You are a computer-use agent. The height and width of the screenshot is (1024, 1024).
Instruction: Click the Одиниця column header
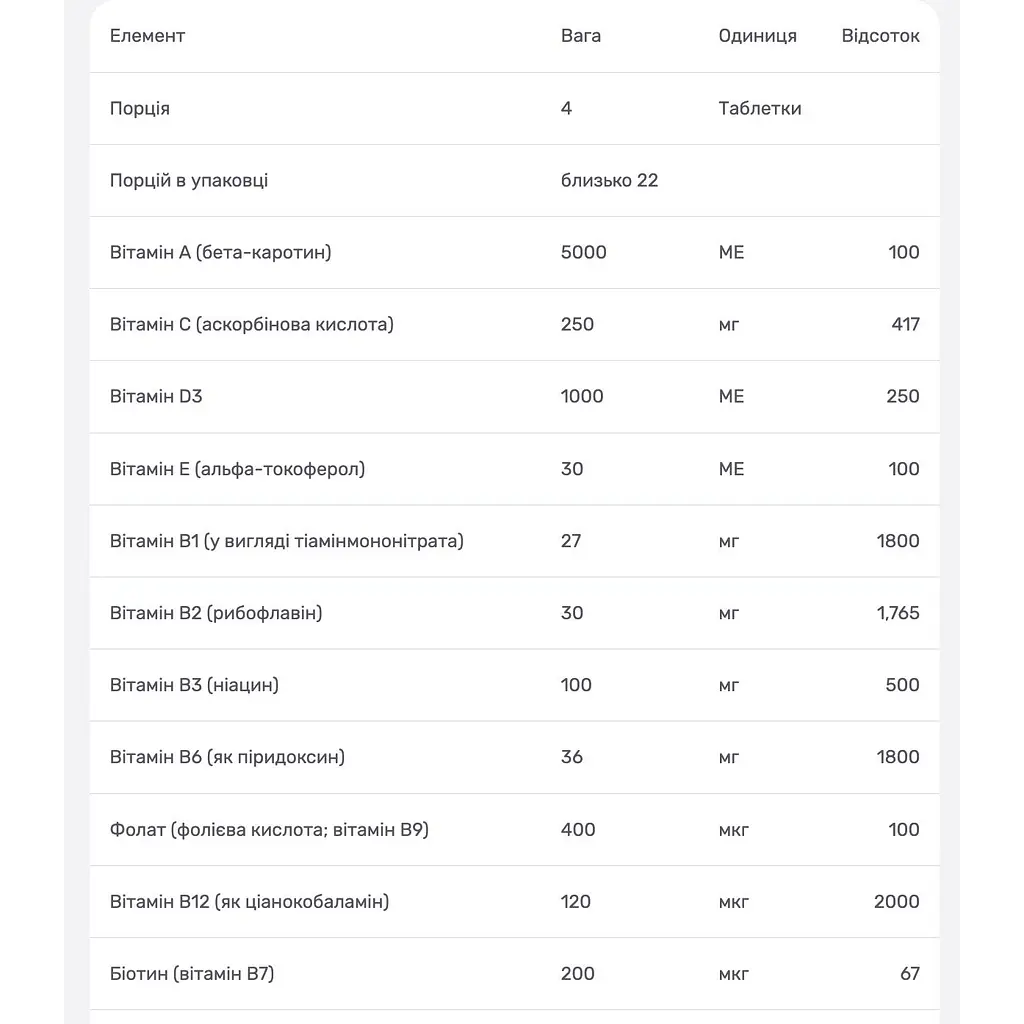click(x=758, y=36)
